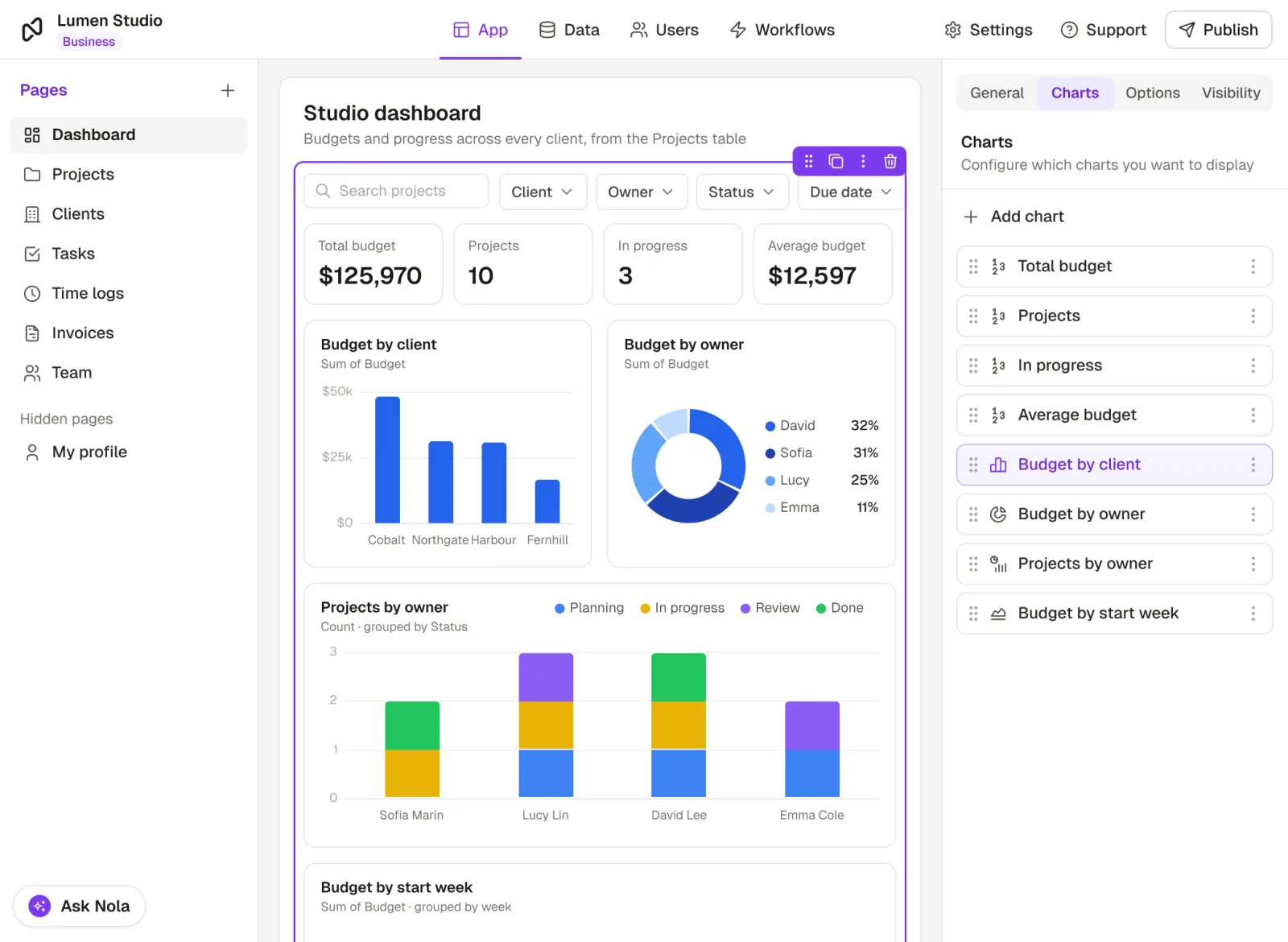Toggle the Done legend item
The width and height of the screenshot is (1288, 942).
point(840,608)
